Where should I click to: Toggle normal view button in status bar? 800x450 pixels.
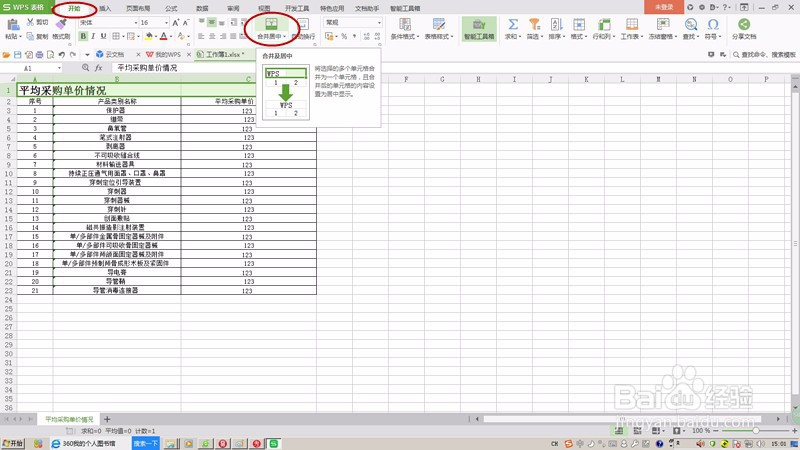[618, 431]
